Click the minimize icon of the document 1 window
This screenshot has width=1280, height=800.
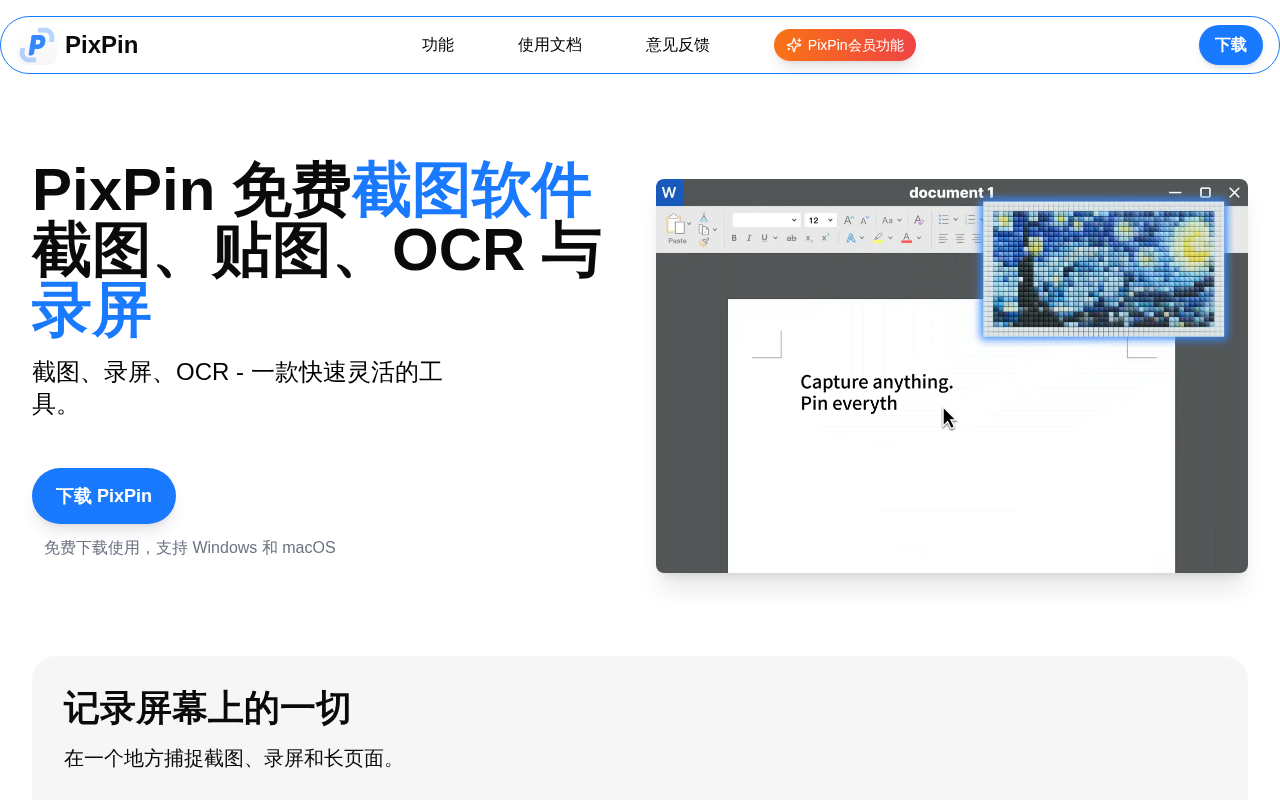point(1175,193)
